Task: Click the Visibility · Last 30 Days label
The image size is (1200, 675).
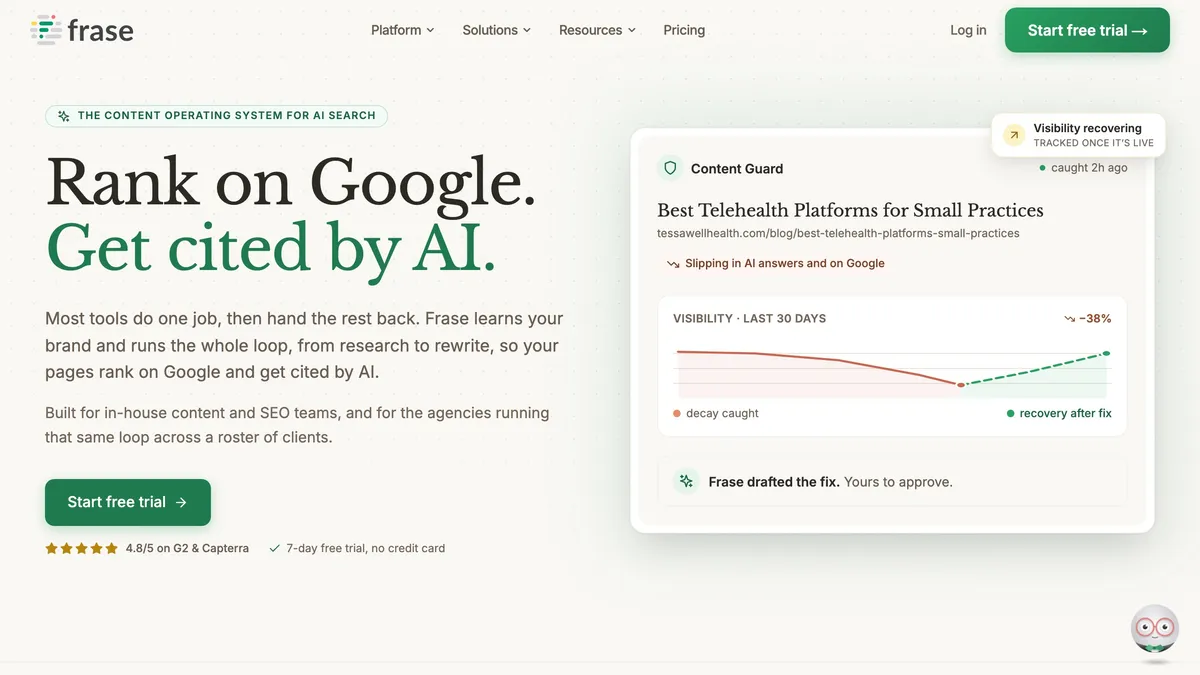Action: [749, 318]
